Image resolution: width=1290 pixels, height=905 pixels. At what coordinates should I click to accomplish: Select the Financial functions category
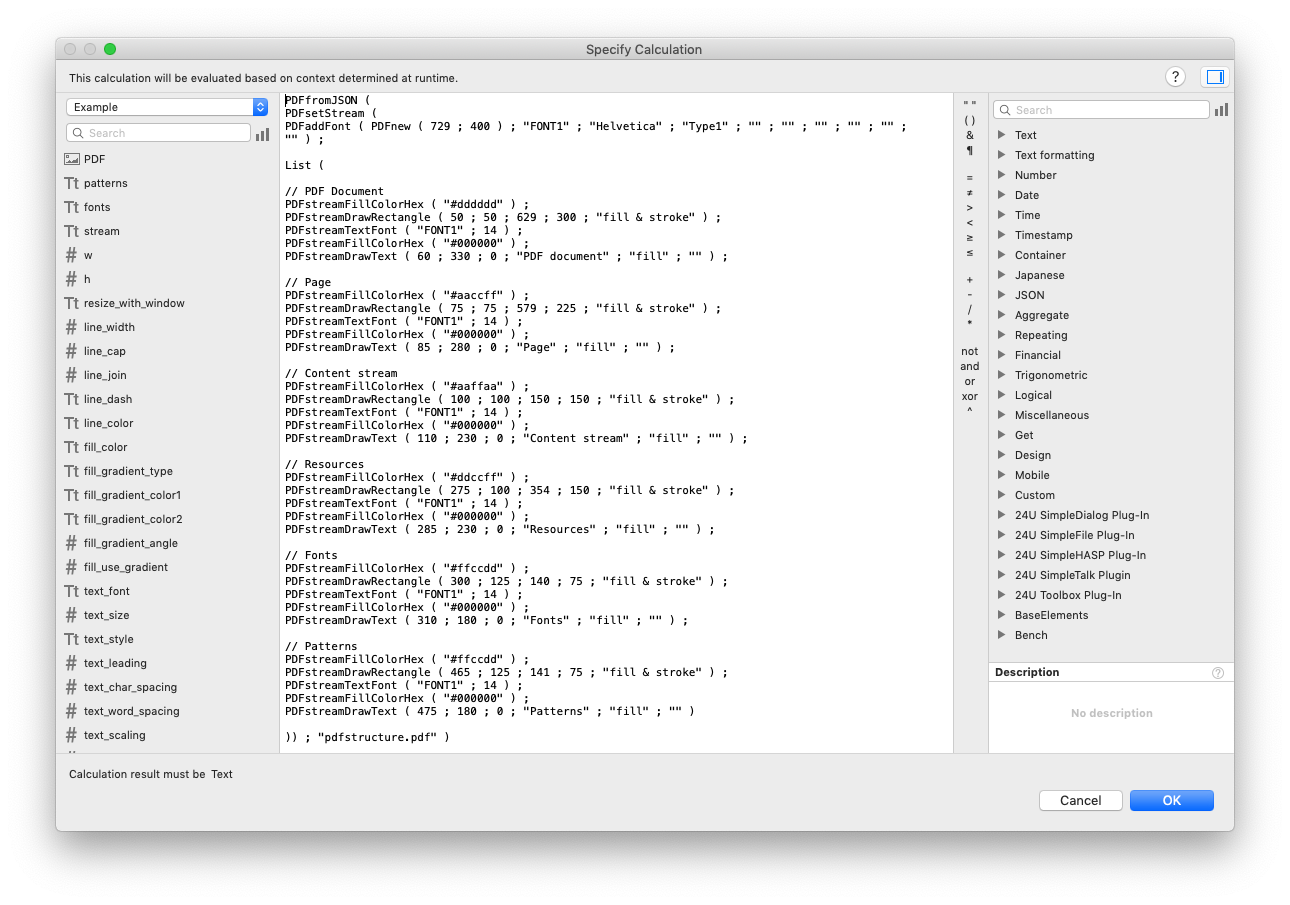[1038, 355]
